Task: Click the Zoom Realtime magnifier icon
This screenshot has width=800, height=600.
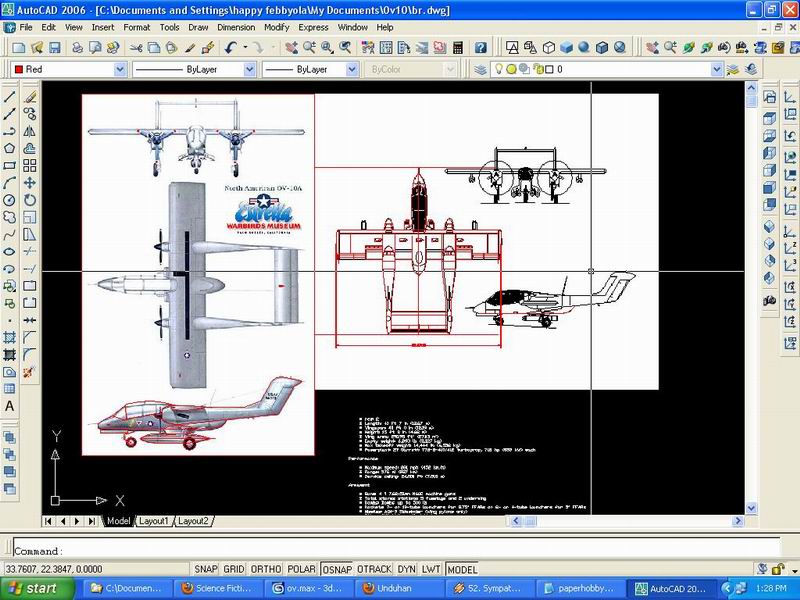Action: tap(310, 48)
